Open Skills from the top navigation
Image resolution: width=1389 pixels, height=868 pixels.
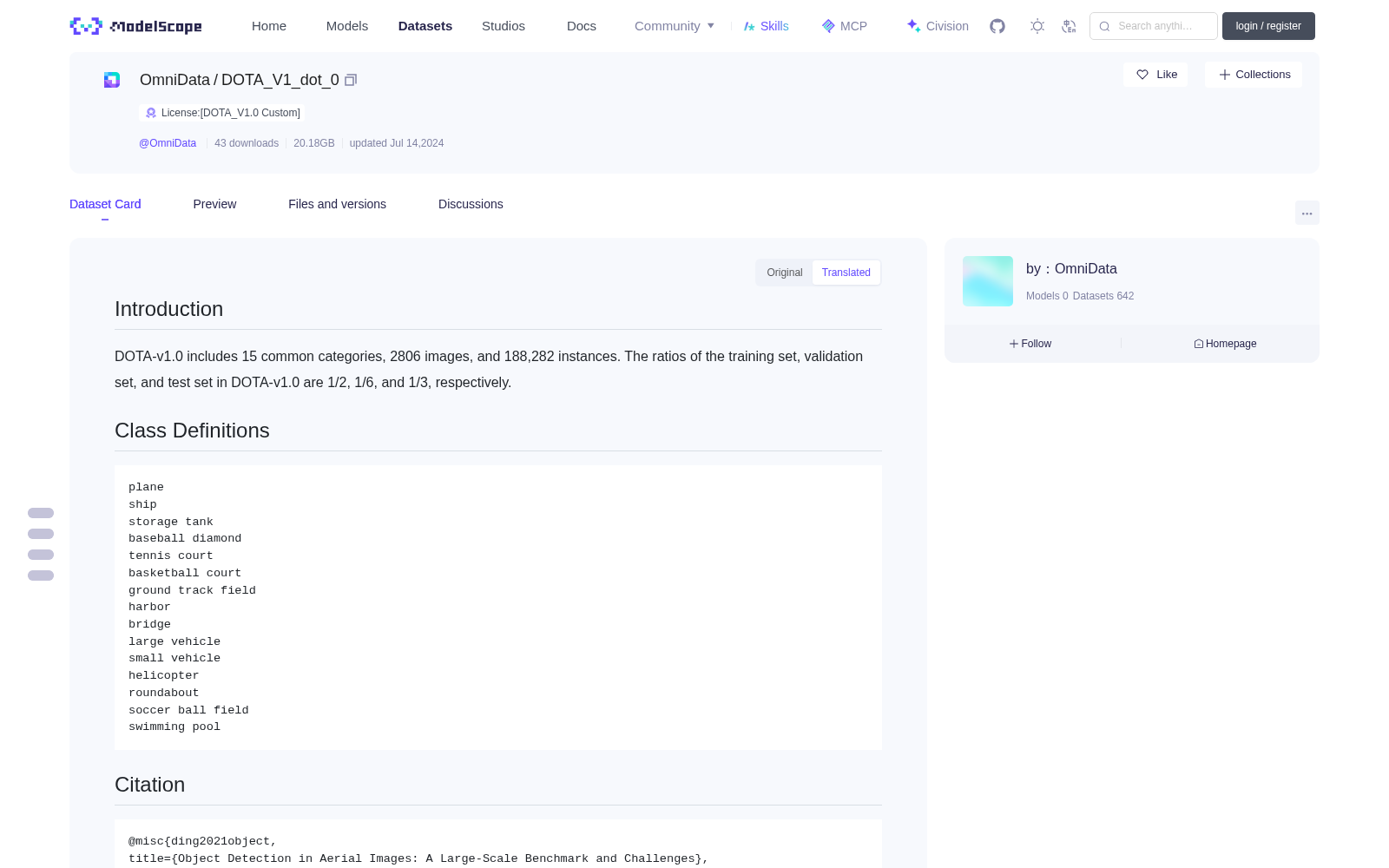767,26
